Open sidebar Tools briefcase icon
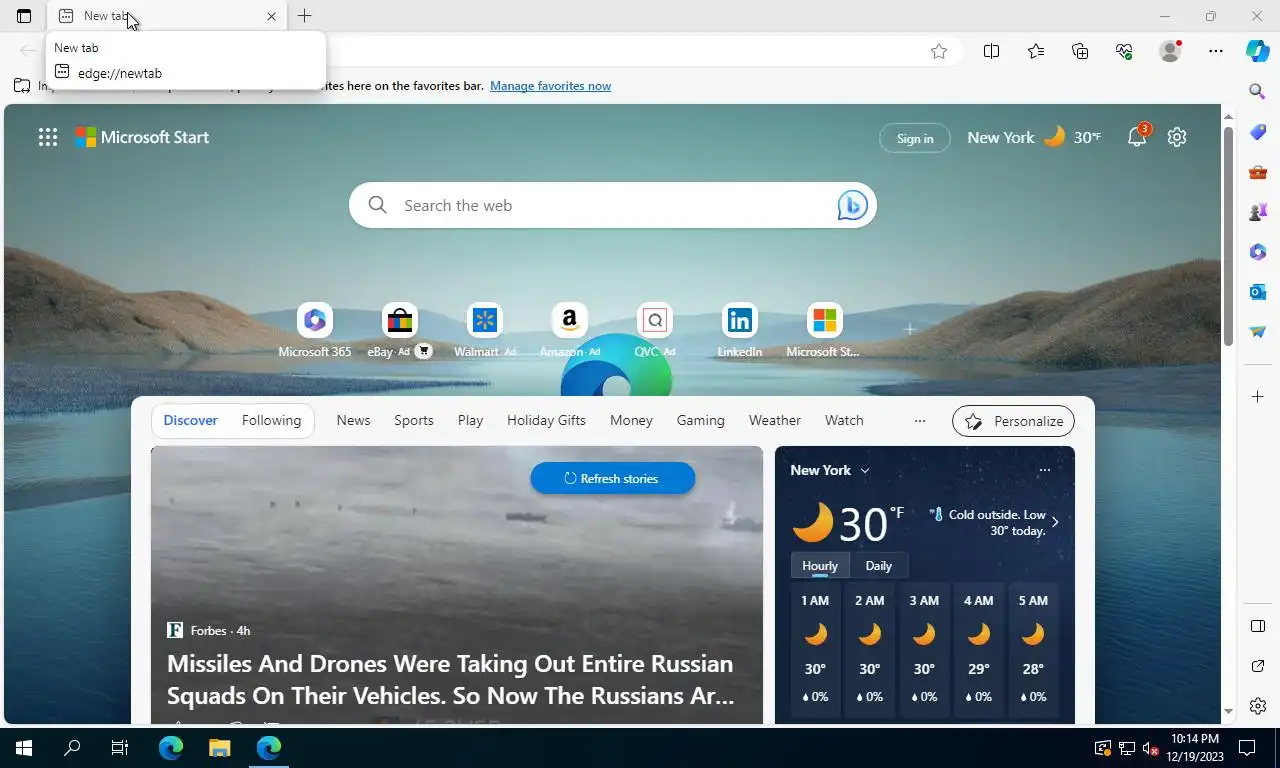Screen dimensions: 1280x768 coord(1258,172)
